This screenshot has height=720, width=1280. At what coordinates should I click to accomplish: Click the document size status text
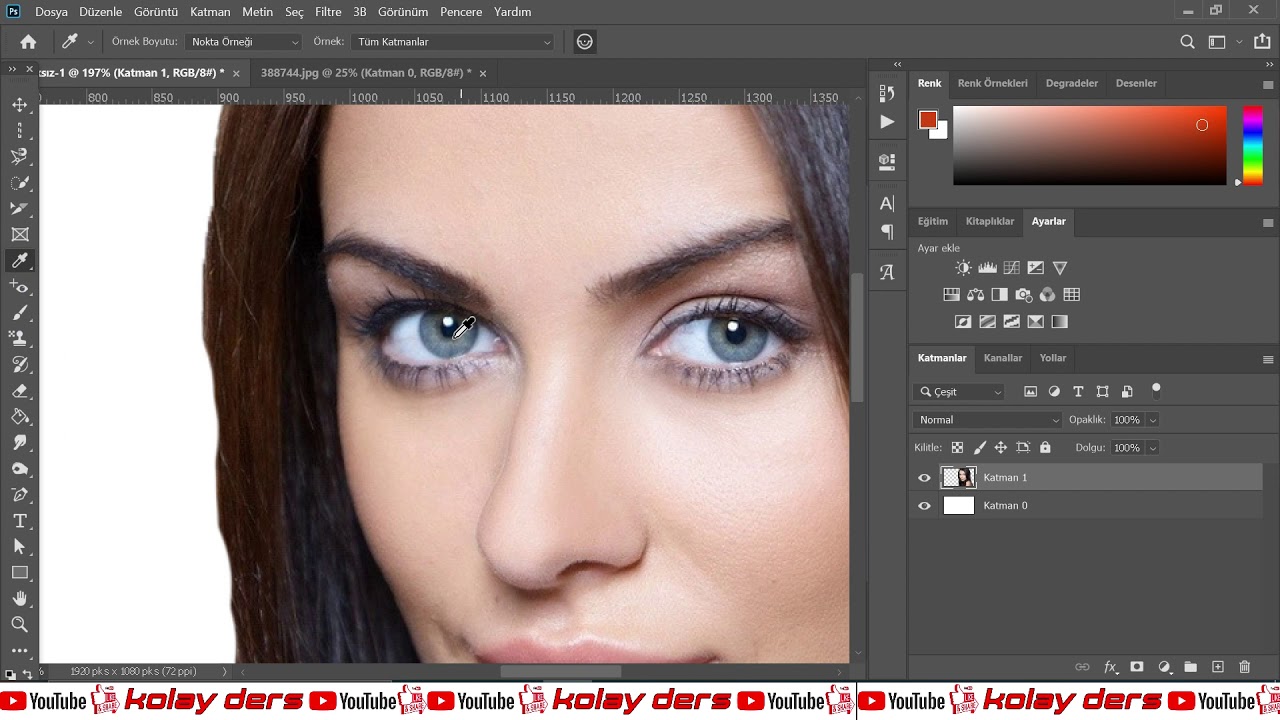tap(133, 672)
